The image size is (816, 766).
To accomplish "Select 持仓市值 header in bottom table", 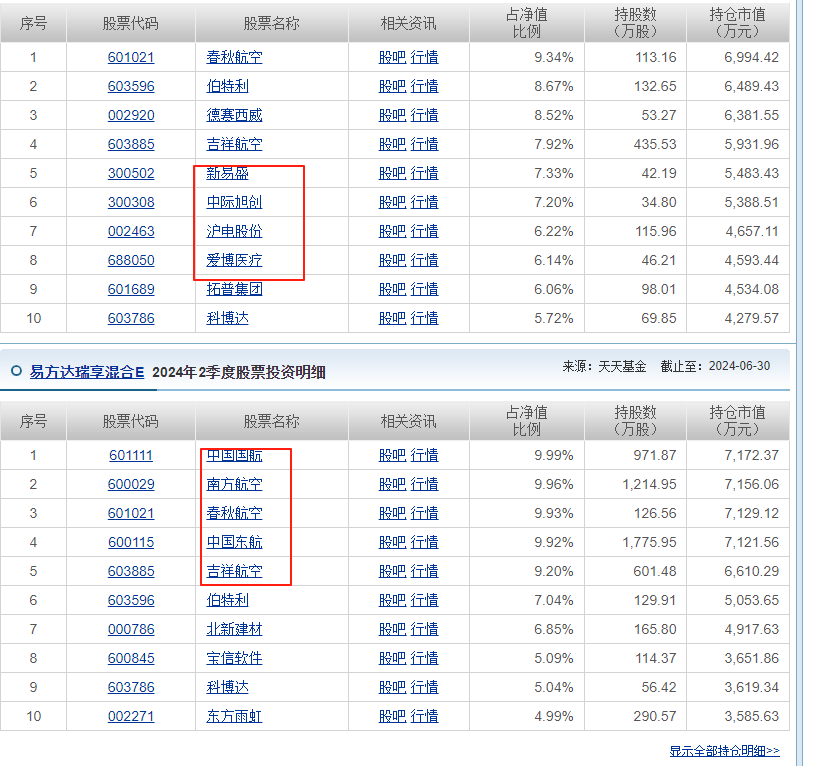I will tap(738, 421).
